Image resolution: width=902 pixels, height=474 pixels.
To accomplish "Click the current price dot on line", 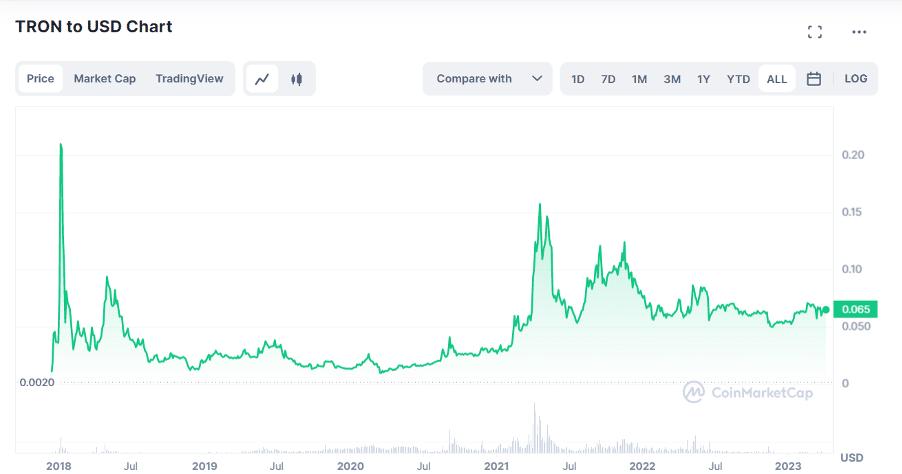I will [x=826, y=310].
